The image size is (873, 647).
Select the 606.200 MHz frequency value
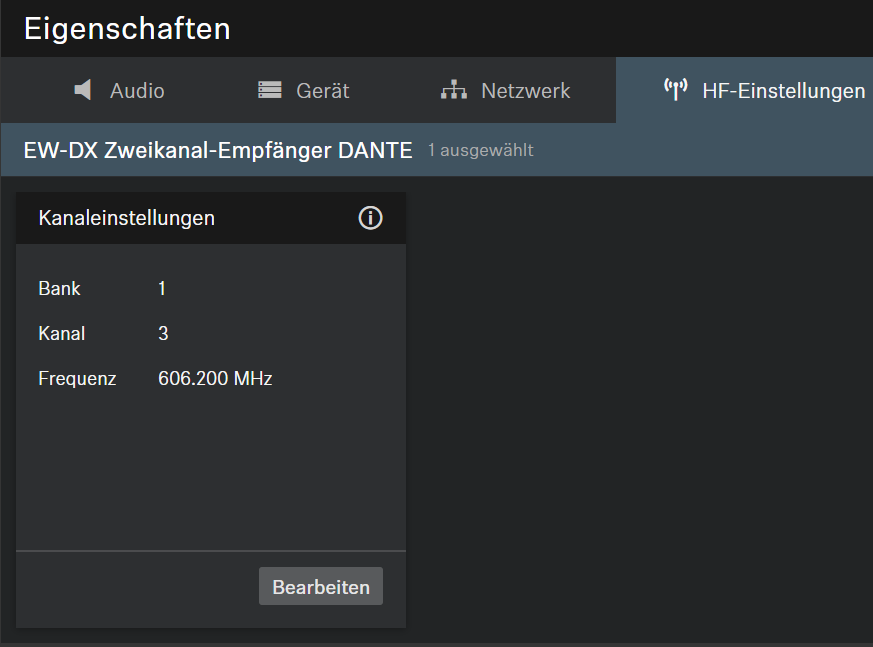215,379
